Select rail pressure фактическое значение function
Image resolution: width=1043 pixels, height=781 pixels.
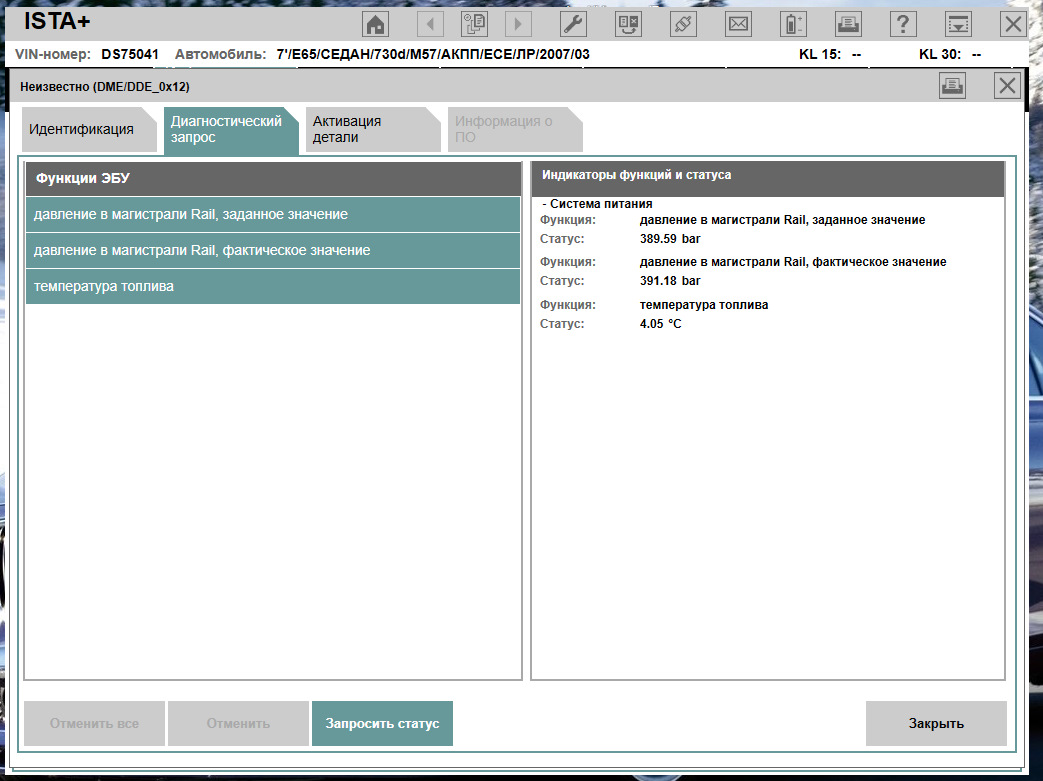tap(273, 250)
